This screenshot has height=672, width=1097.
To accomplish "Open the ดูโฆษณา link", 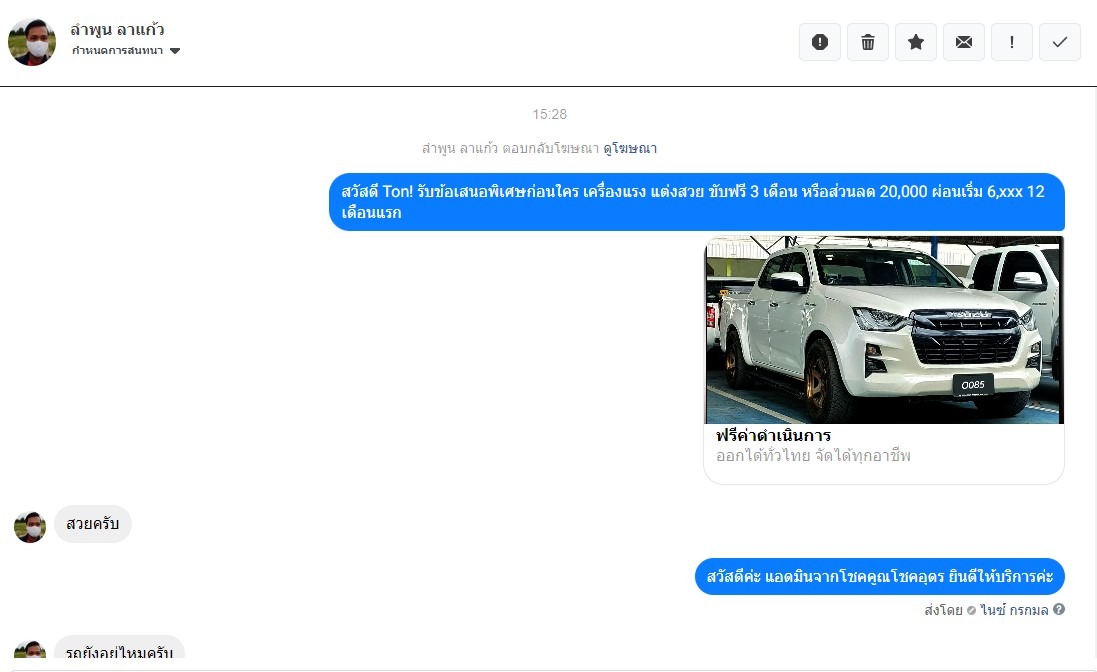I will (x=630, y=148).
